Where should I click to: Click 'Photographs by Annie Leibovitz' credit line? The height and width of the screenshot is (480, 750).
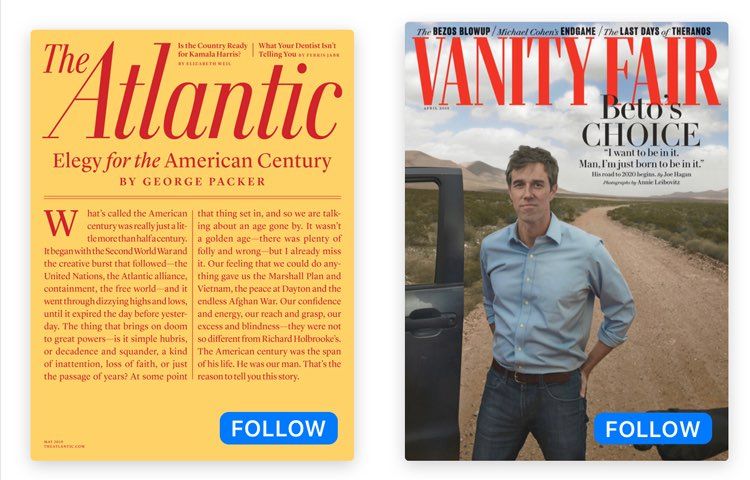[x=641, y=183]
